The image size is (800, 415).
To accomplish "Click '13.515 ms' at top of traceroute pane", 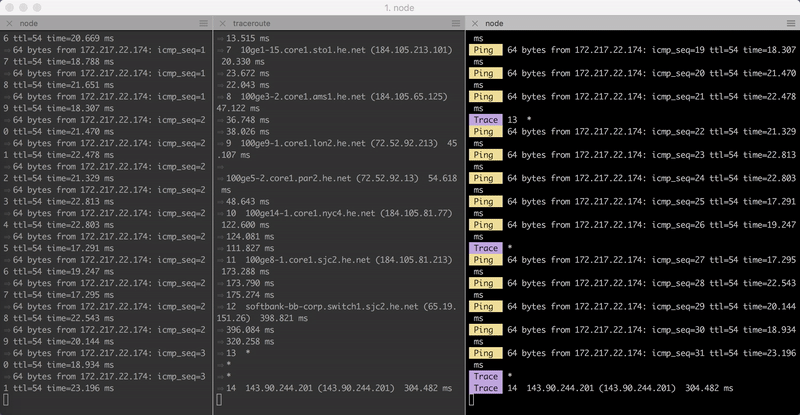I will tap(247, 38).
